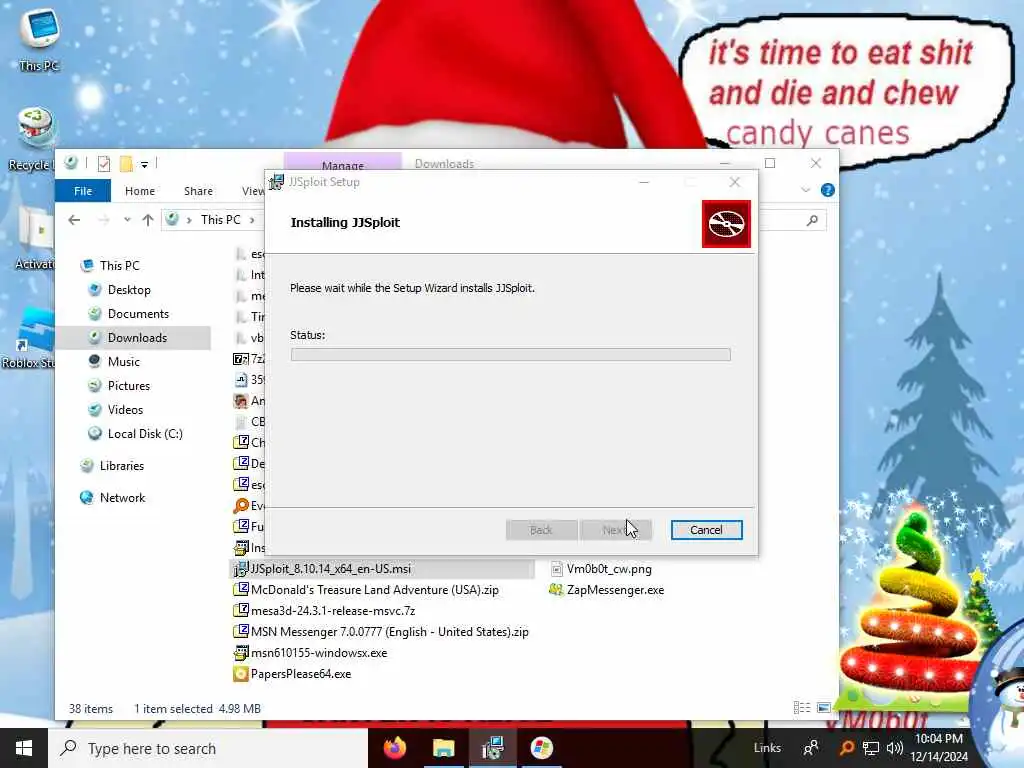Click the orange magnifier tray icon
The width and height of the screenshot is (1024, 768).
tap(846, 748)
